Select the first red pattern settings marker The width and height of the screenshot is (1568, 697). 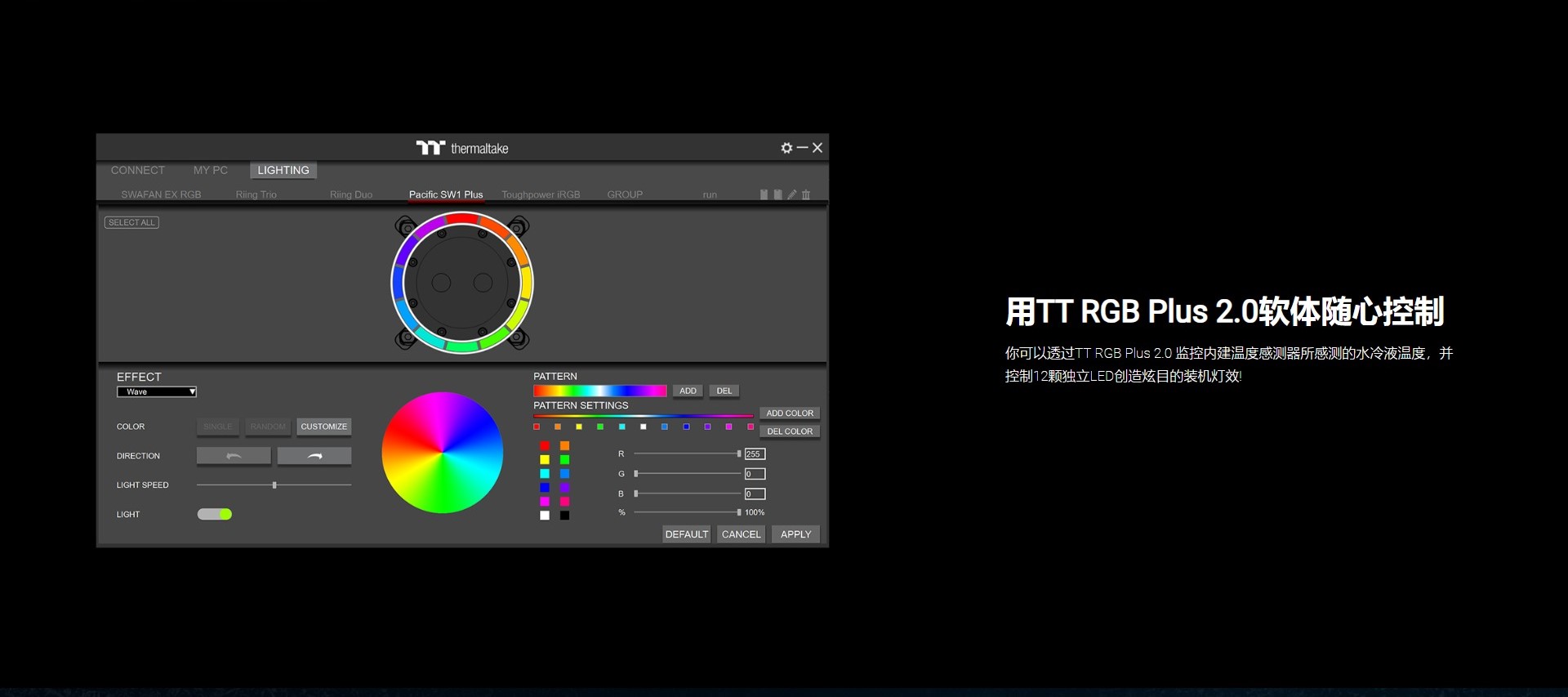pos(537,427)
